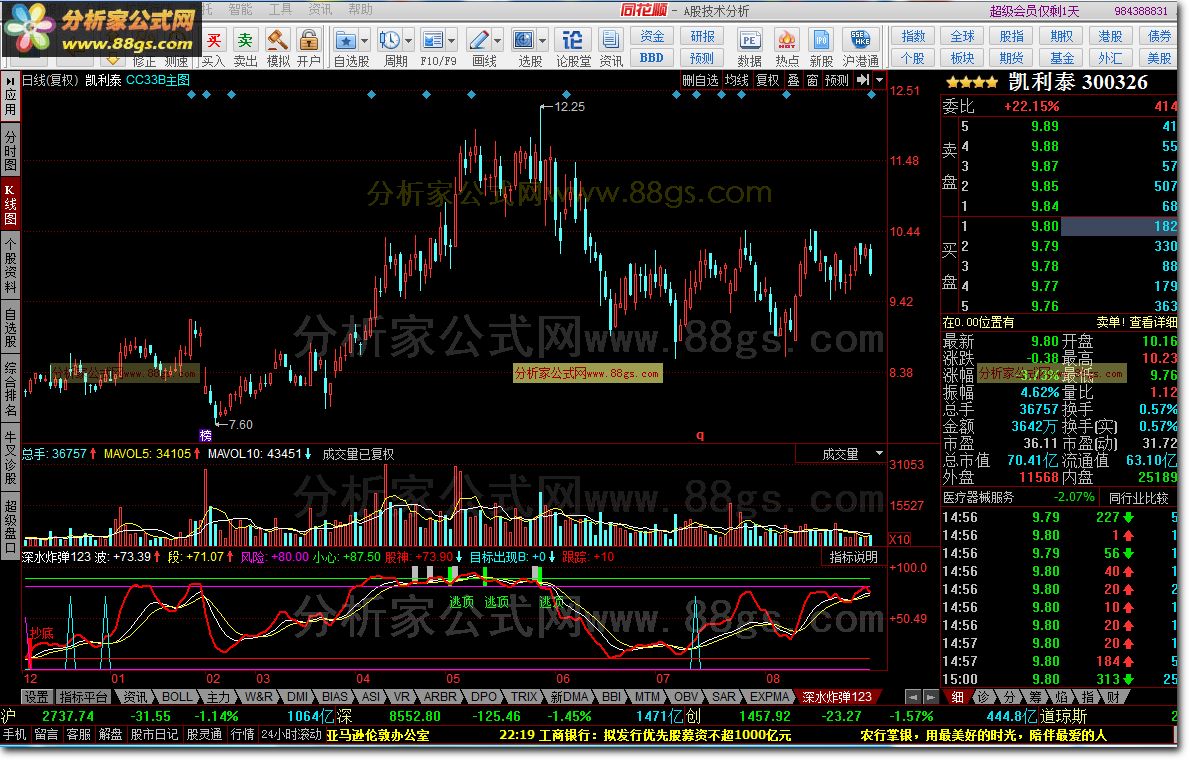The height and width of the screenshot is (760, 1190).
Task: Click the 同行业比较 link
Action: click(1138, 498)
